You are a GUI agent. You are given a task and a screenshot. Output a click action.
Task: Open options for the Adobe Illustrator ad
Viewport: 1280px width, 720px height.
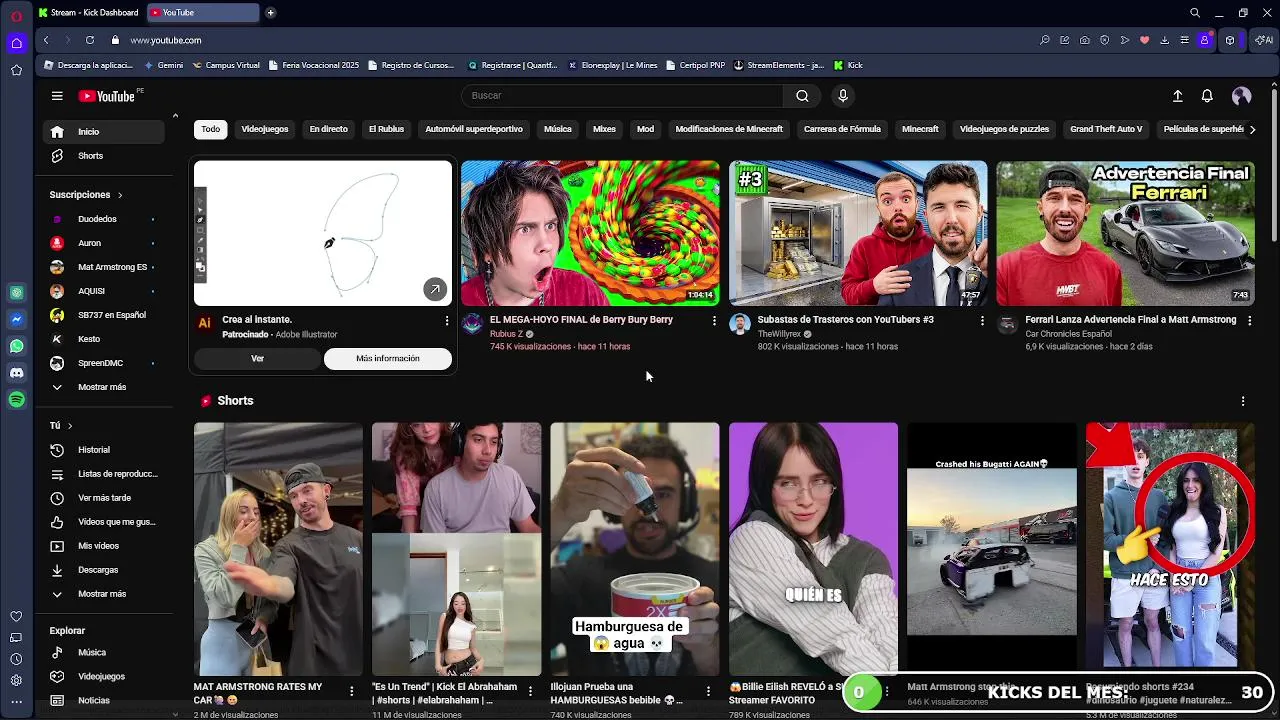pyautogui.click(x=447, y=321)
